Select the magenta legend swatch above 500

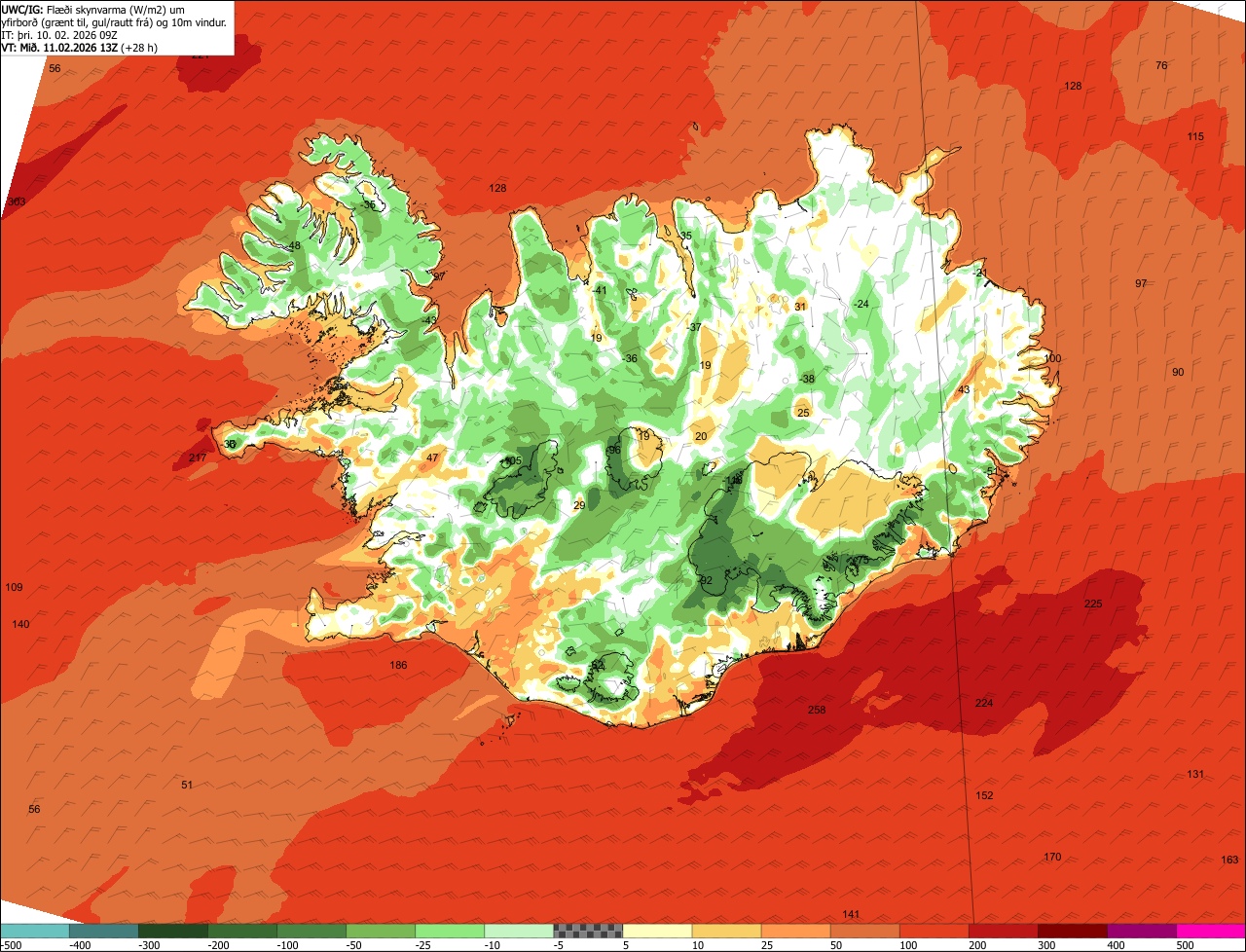(x=1211, y=931)
